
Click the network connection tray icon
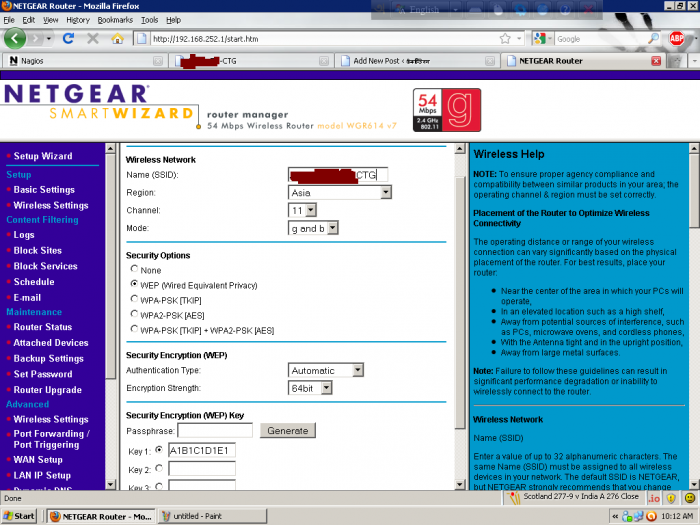[638, 516]
